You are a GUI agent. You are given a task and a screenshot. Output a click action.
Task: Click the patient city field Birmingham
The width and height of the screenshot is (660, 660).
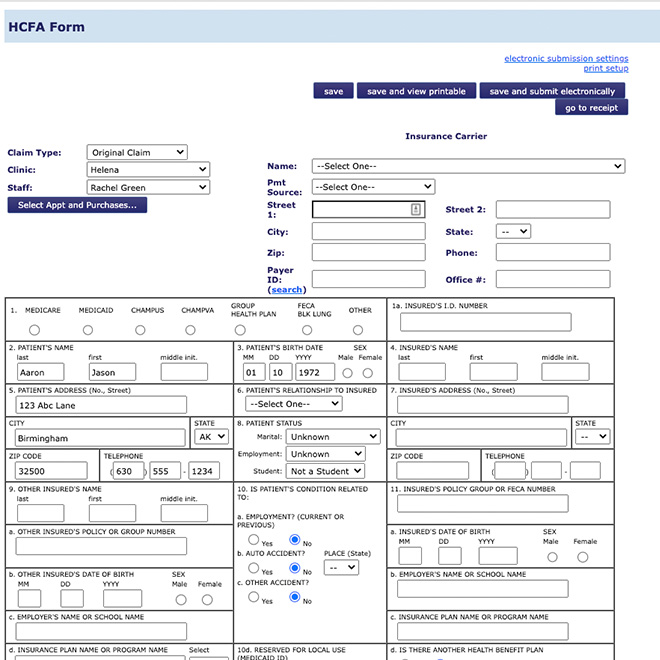100,438
